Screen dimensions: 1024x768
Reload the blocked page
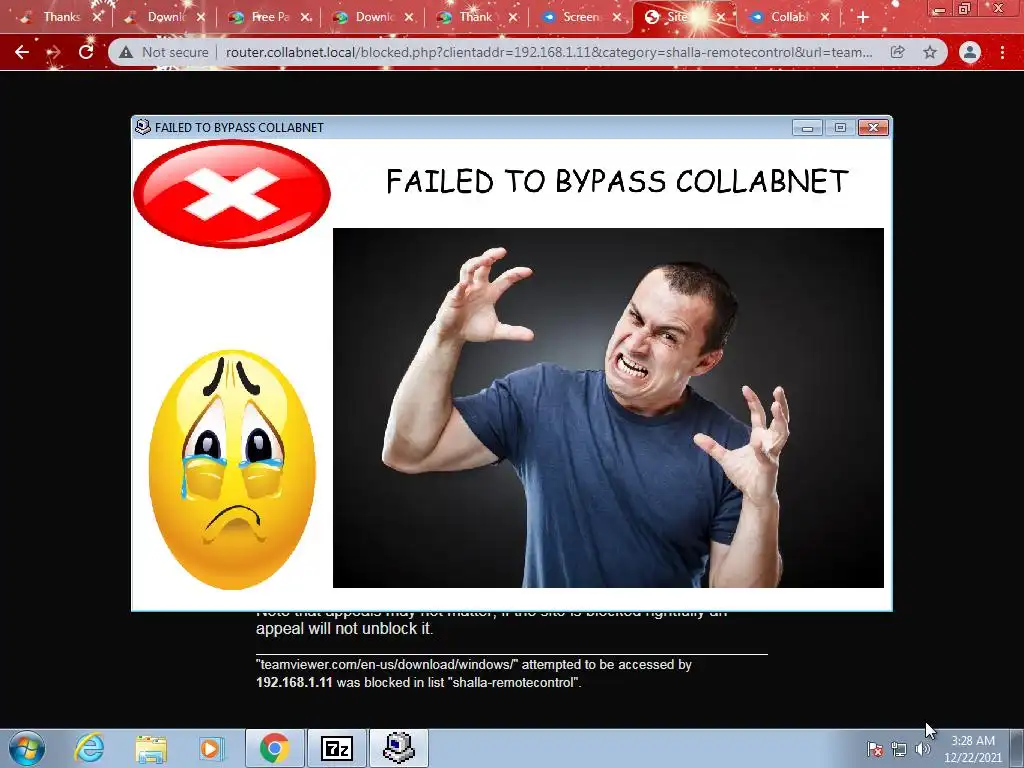(86, 52)
